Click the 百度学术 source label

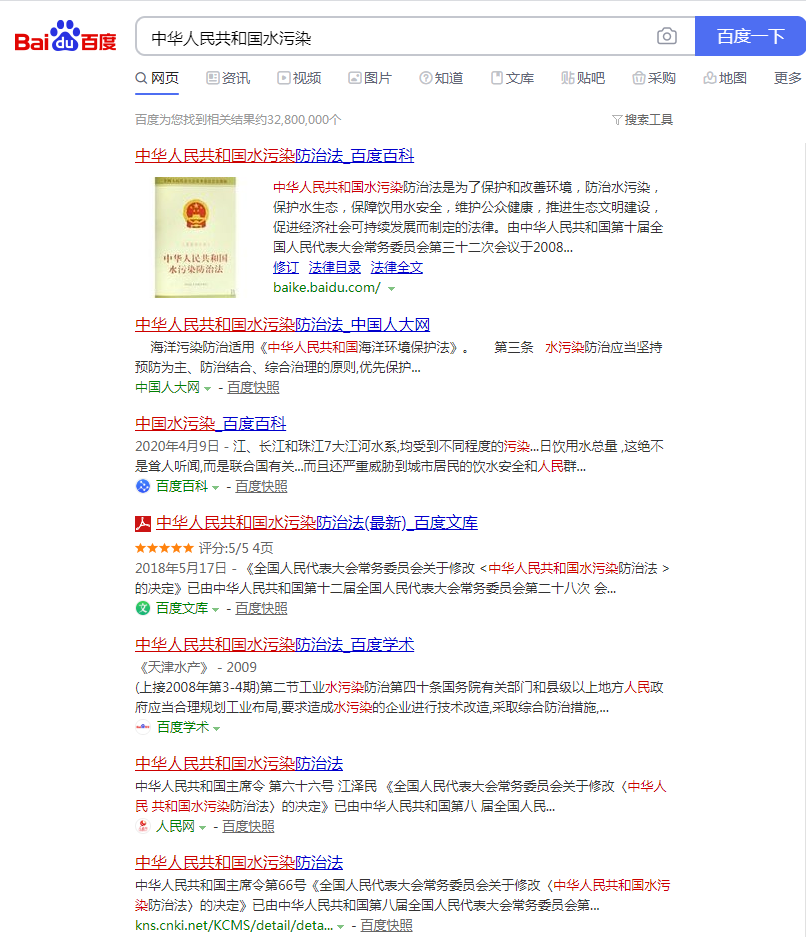coord(182,727)
